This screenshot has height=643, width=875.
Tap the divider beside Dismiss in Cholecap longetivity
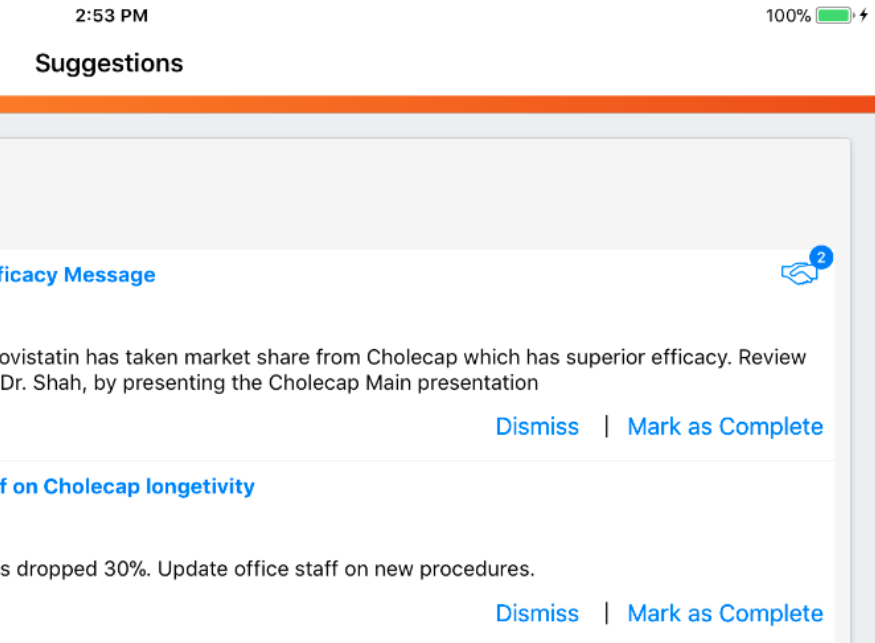click(x=606, y=613)
